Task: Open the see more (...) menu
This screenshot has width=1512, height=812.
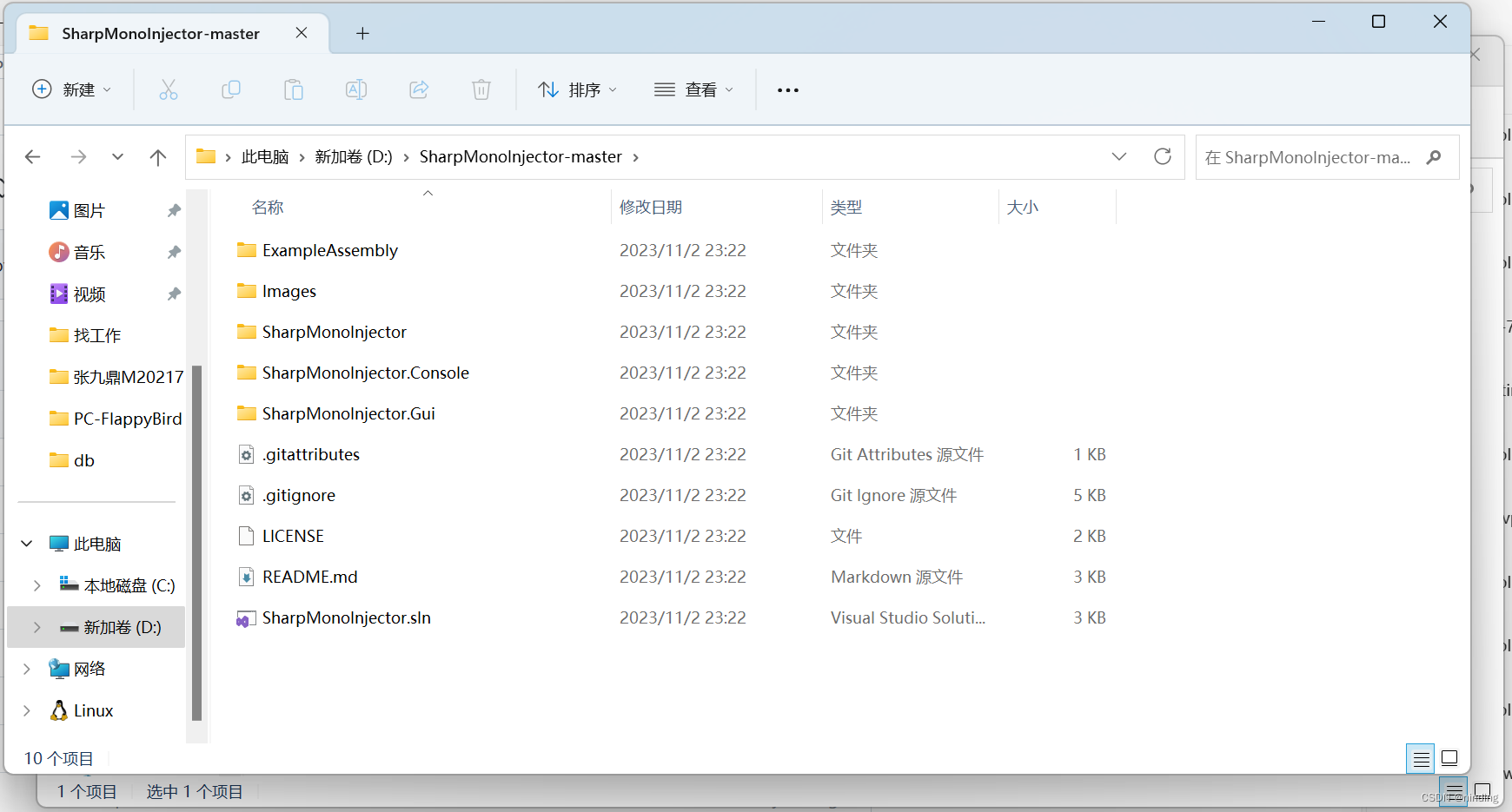Action: [x=787, y=89]
